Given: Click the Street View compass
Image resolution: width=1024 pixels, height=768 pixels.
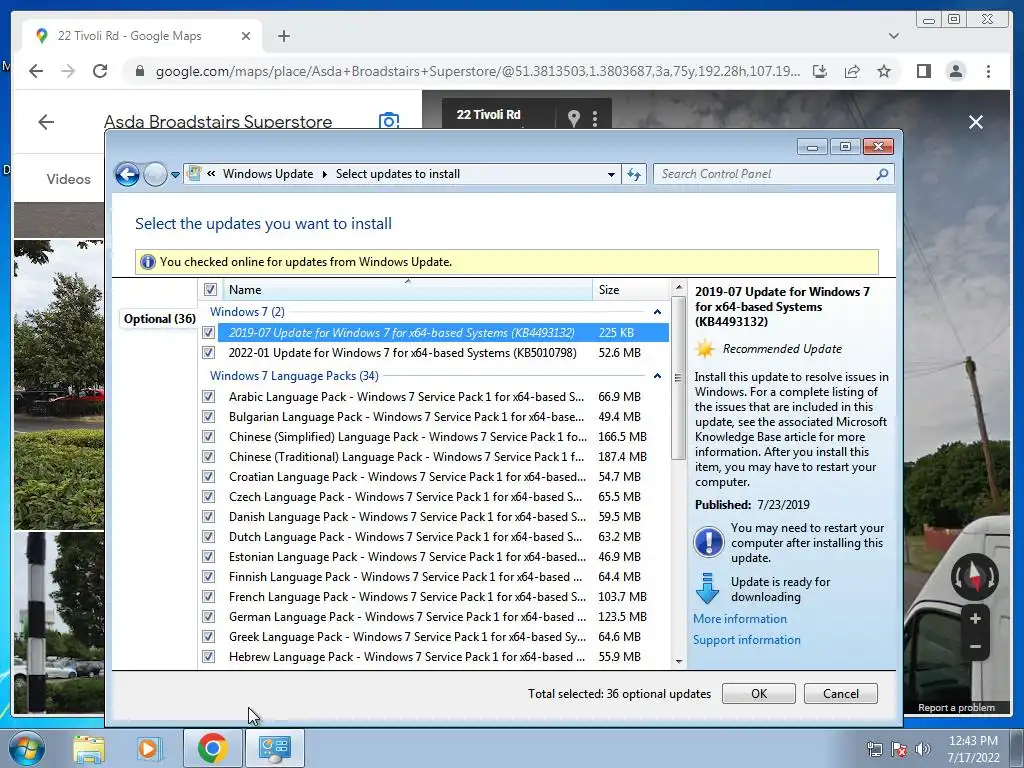Looking at the screenshot, I should (974, 577).
